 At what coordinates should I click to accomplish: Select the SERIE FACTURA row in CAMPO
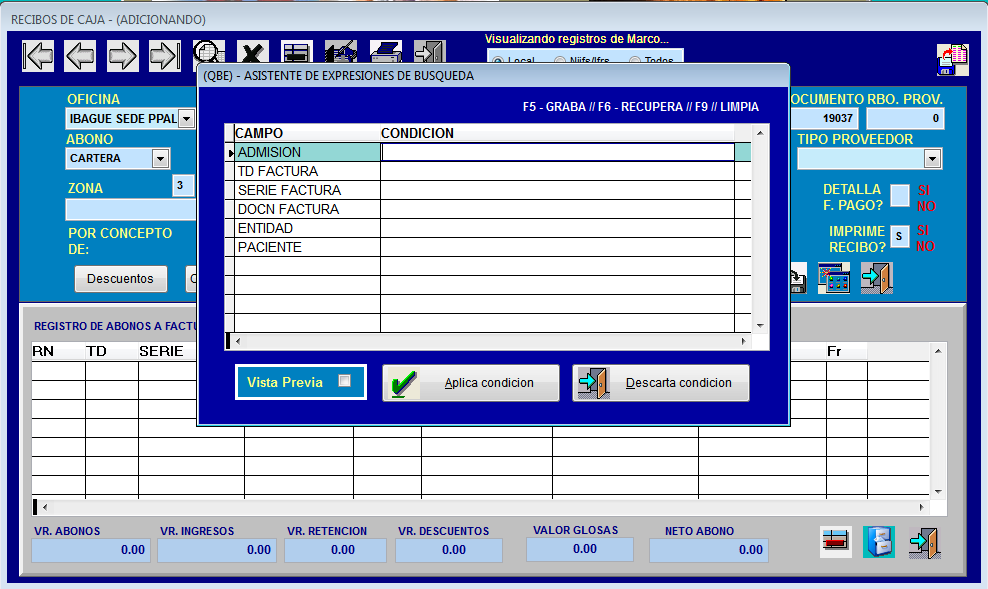coord(307,190)
